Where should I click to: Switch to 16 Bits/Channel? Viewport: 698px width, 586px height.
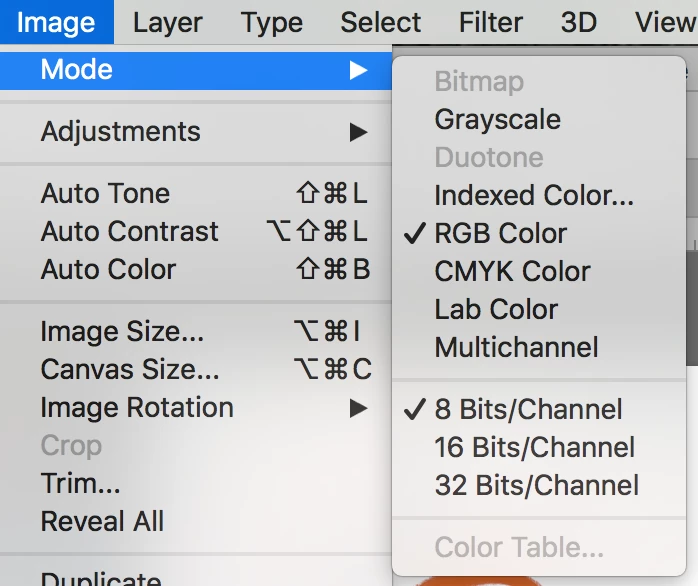point(534,448)
